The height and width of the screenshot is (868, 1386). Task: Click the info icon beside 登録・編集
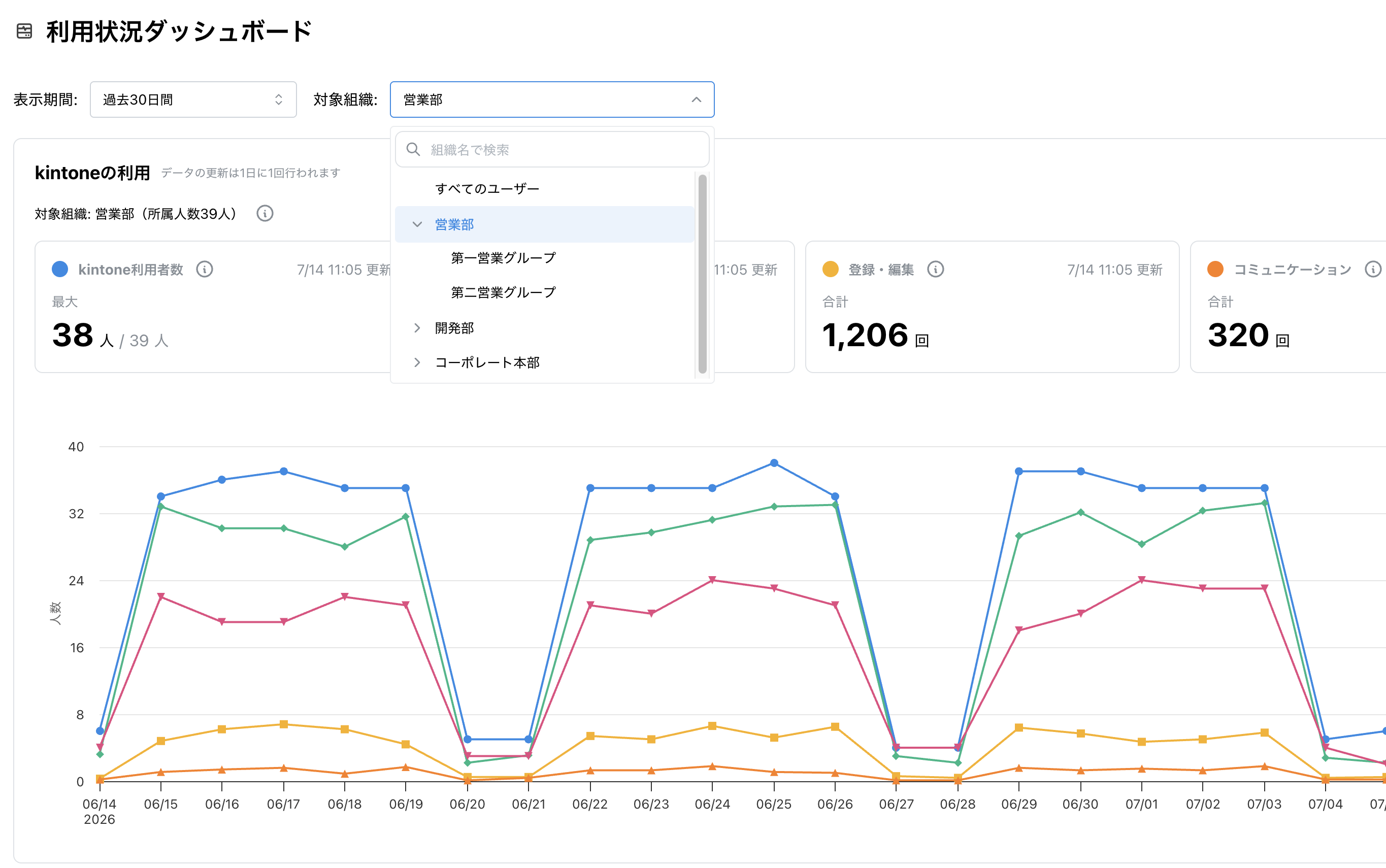pos(935,269)
